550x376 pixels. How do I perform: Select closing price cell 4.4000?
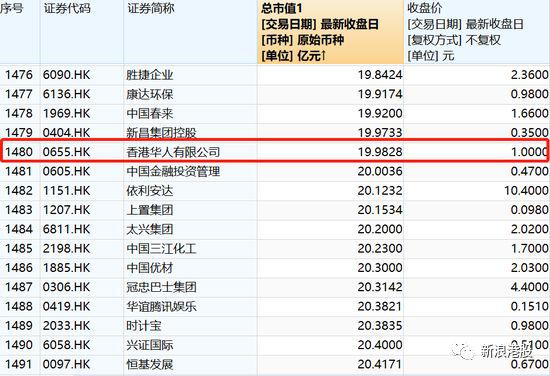click(x=529, y=287)
